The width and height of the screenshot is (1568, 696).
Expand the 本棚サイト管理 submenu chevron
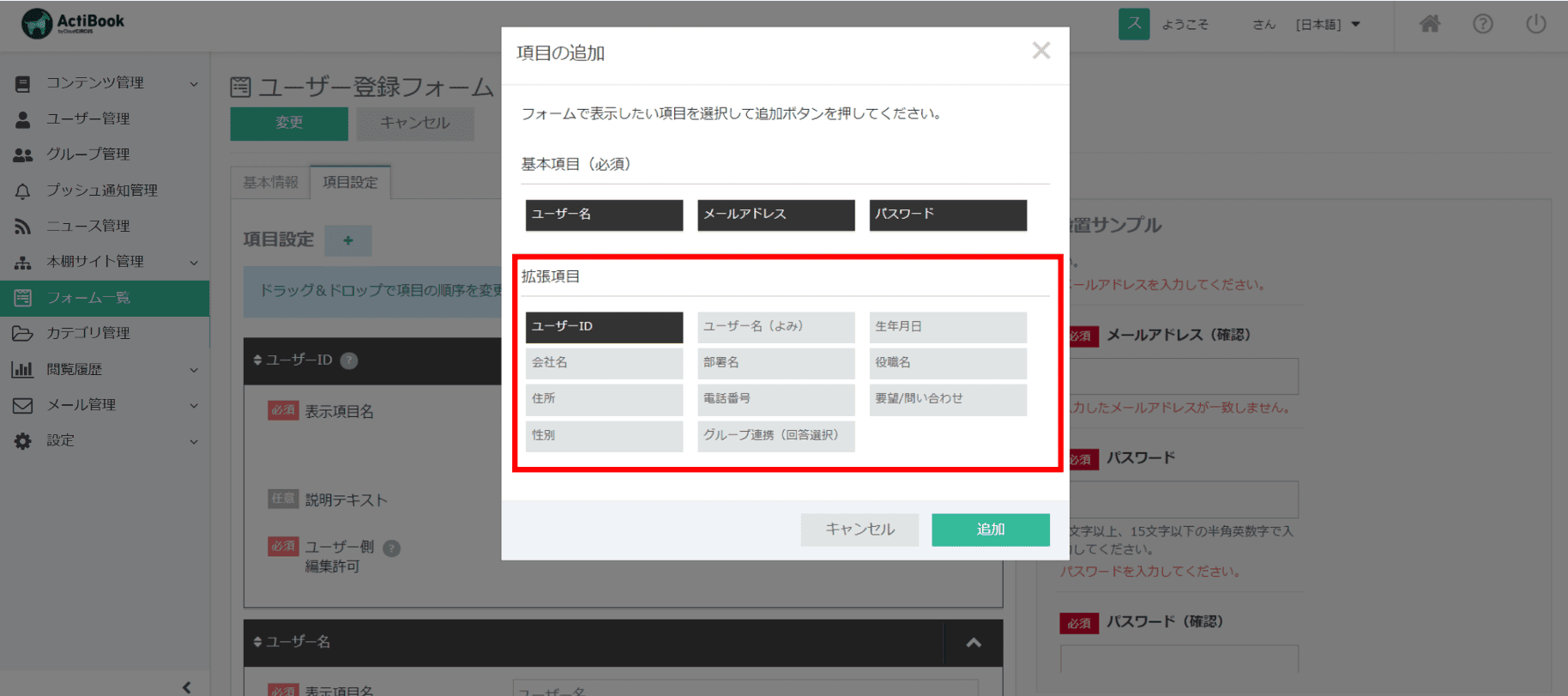click(194, 263)
